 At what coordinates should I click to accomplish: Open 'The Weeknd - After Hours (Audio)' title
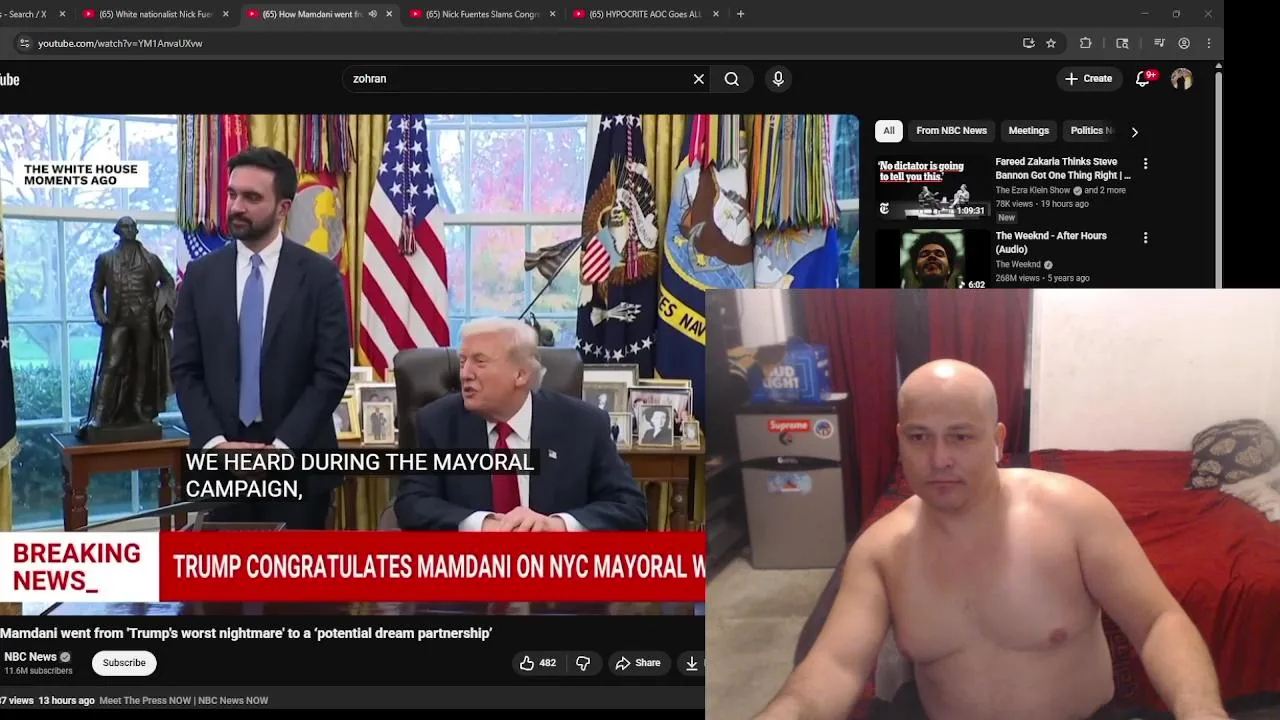click(1051, 242)
